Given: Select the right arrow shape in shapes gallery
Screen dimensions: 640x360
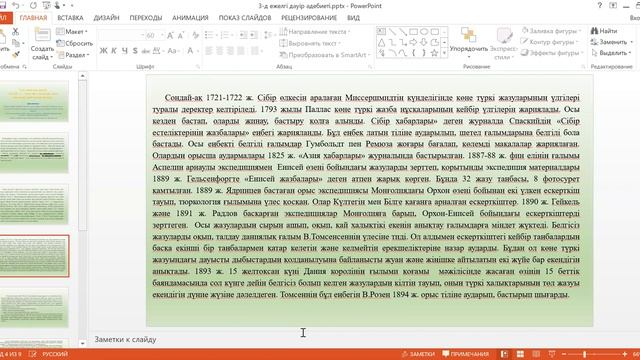Looking at the screenshot, I should [413, 42].
